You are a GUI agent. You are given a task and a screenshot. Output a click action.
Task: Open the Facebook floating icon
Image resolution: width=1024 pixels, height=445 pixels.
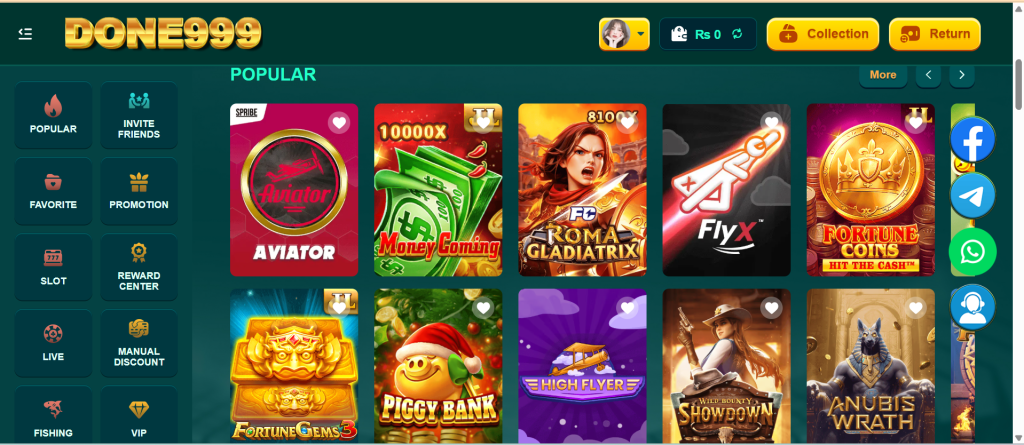point(972,139)
